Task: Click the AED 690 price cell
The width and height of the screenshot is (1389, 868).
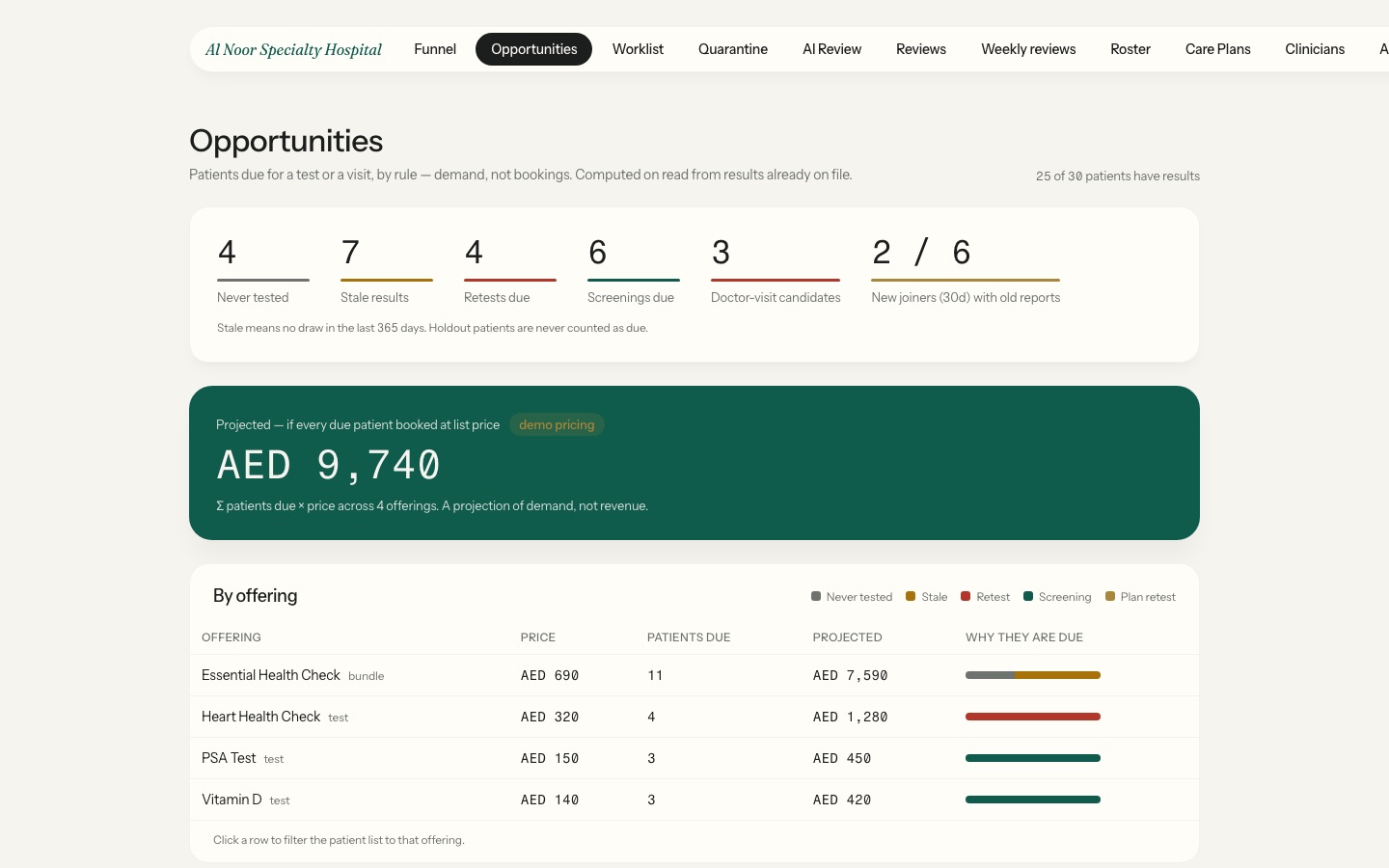Action: [550, 675]
